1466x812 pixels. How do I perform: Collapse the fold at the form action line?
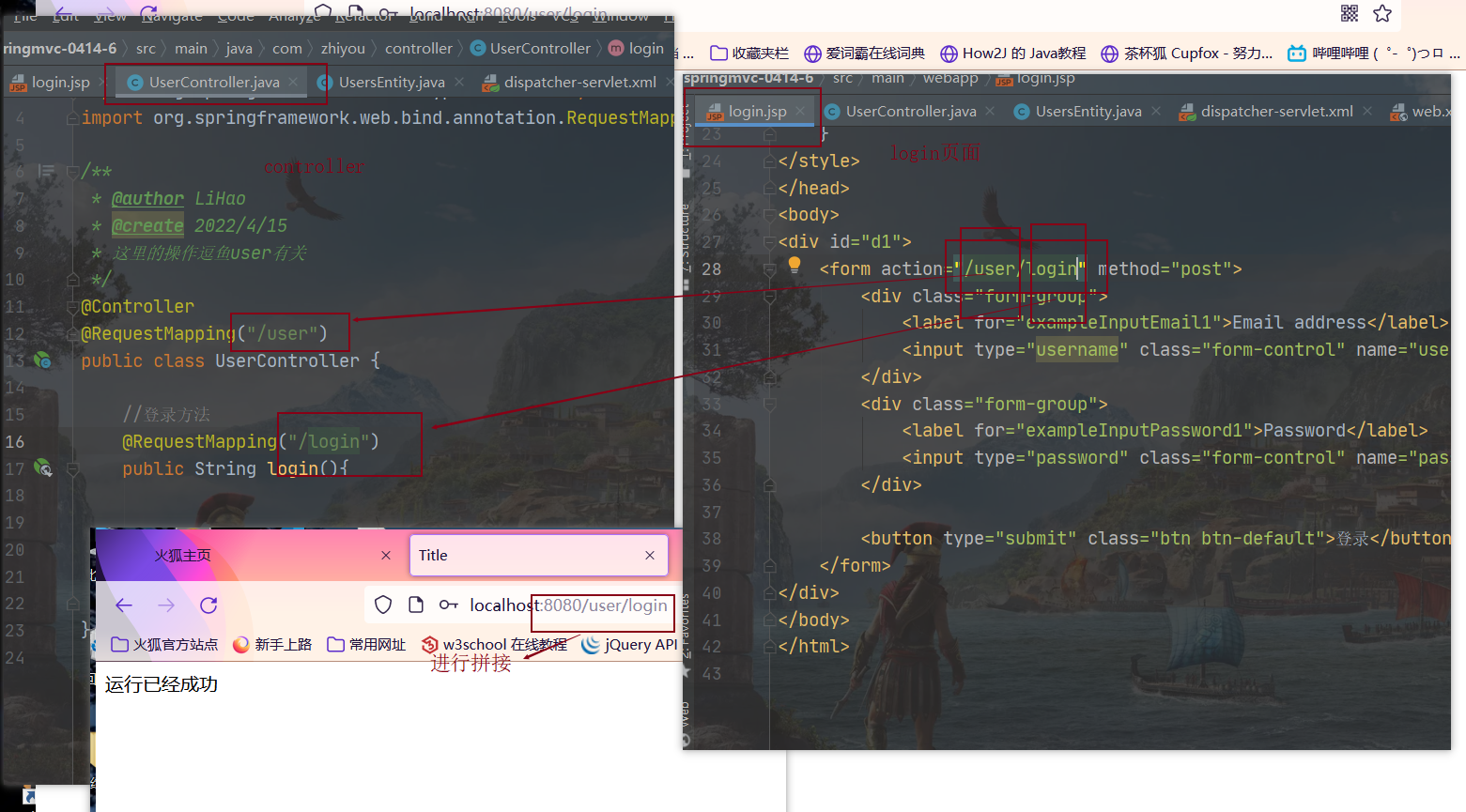tap(770, 269)
